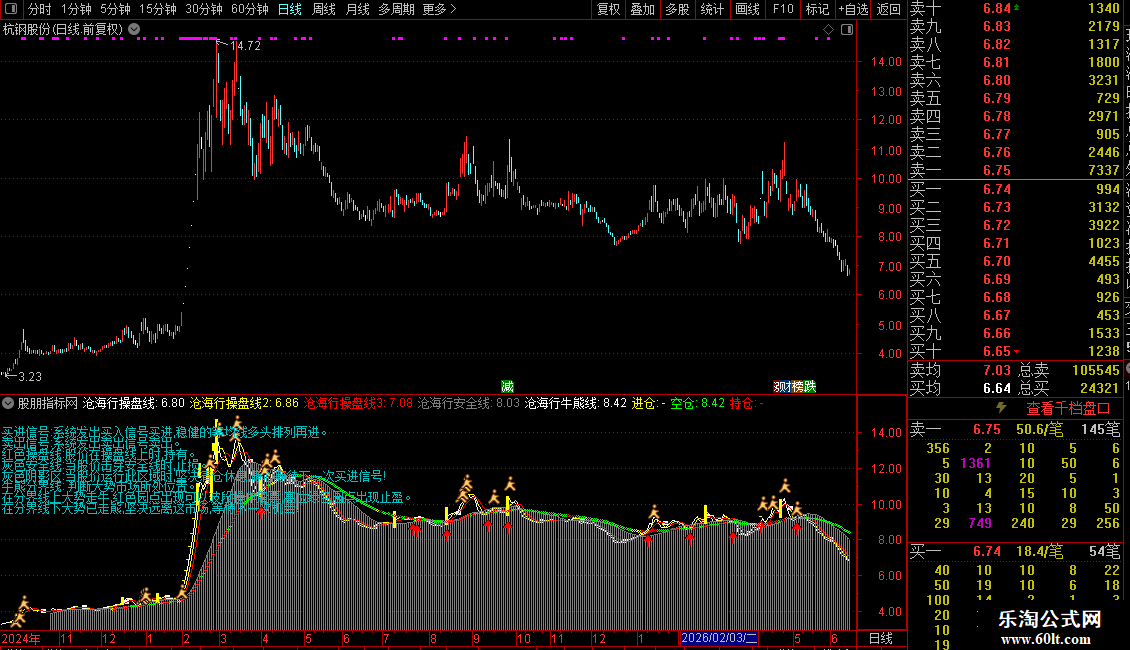Click the 叠加 overlay button
Image resolution: width=1130 pixels, height=650 pixels.
coord(643,9)
